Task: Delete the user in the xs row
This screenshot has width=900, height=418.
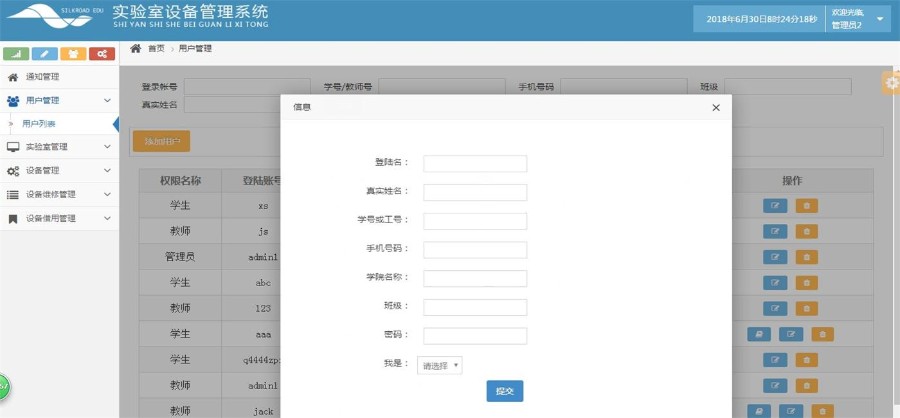Action: [806, 206]
